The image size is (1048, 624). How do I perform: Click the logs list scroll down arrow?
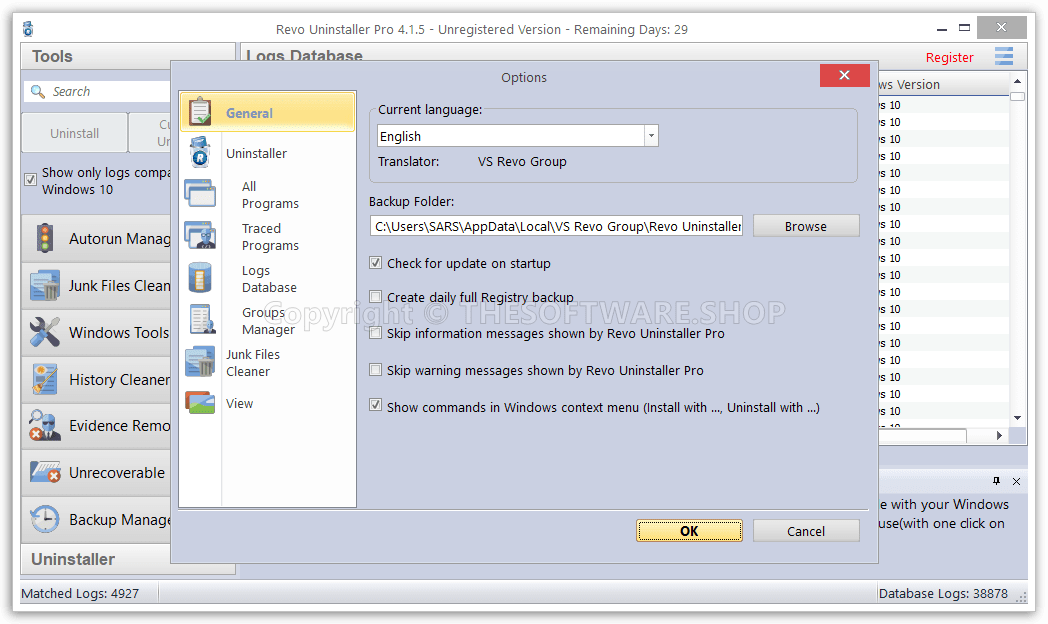[1017, 418]
